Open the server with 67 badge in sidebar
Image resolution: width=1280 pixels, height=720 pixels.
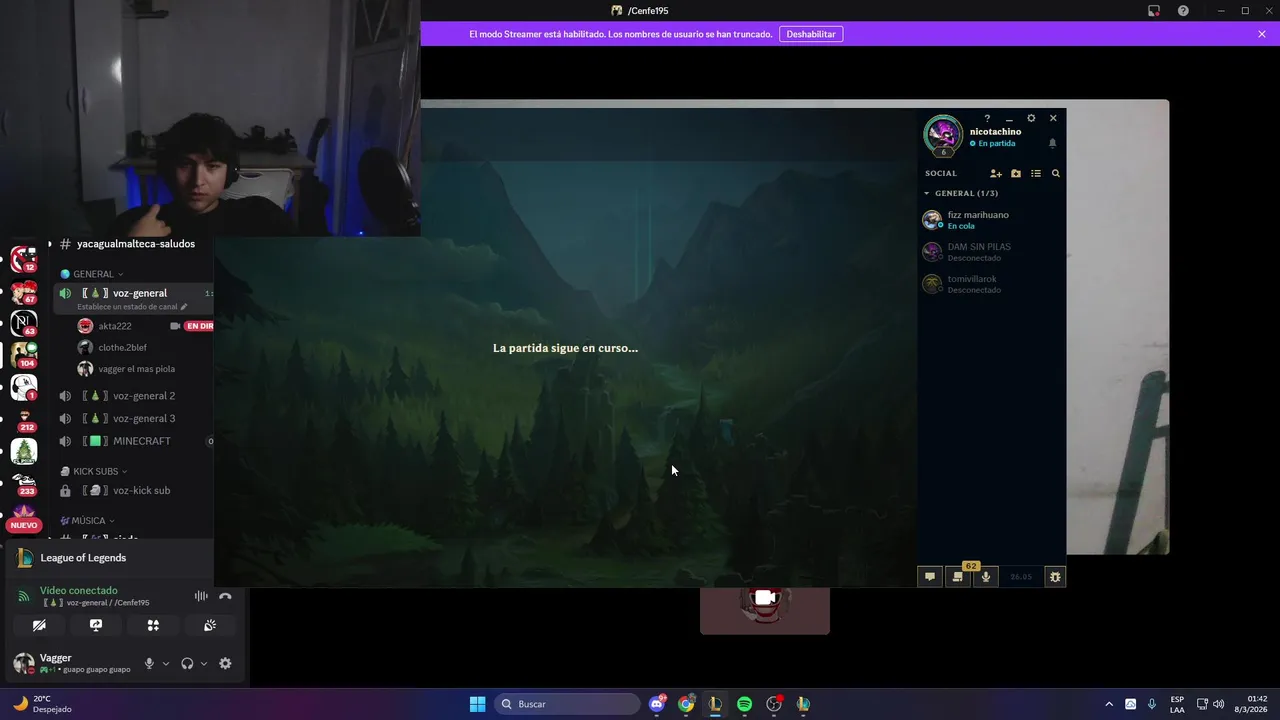pyautogui.click(x=24, y=291)
